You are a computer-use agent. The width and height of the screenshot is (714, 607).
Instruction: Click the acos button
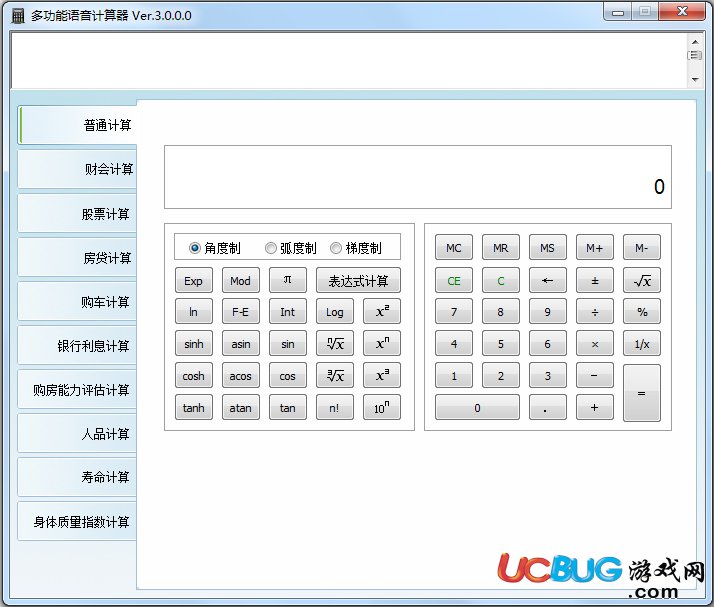pyautogui.click(x=240, y=375)
